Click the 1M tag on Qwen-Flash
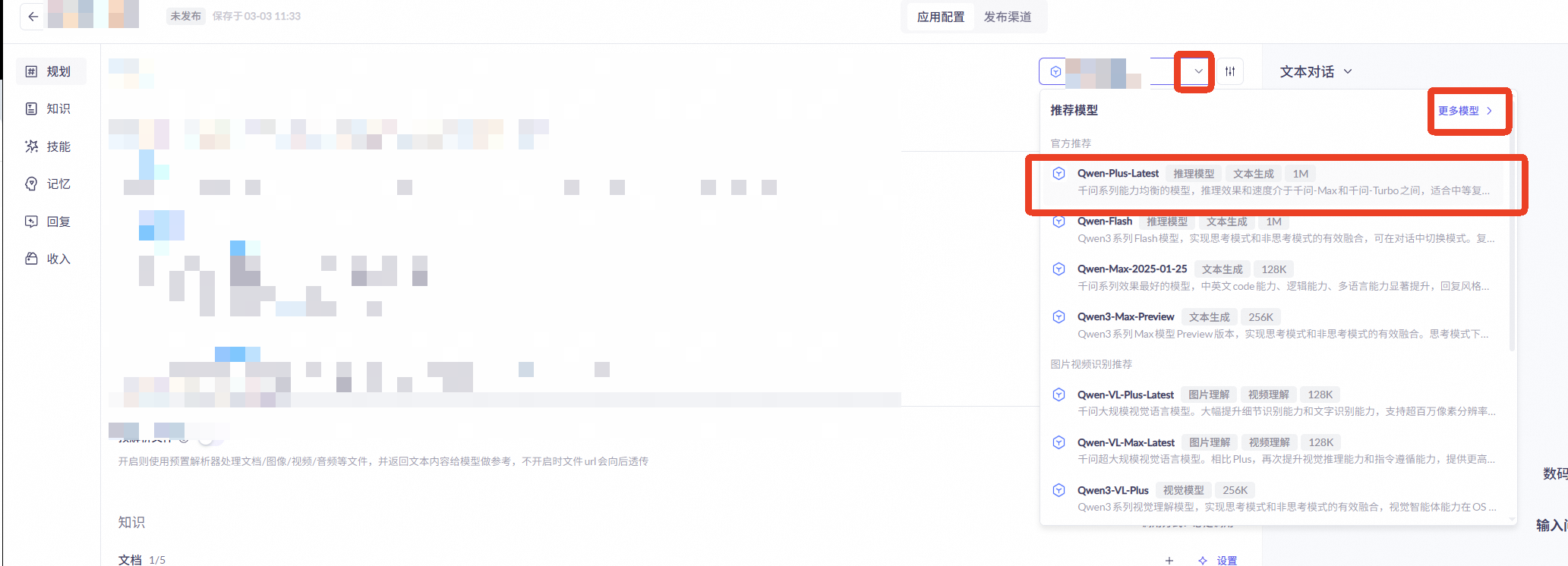 (x=1273, y=222)
